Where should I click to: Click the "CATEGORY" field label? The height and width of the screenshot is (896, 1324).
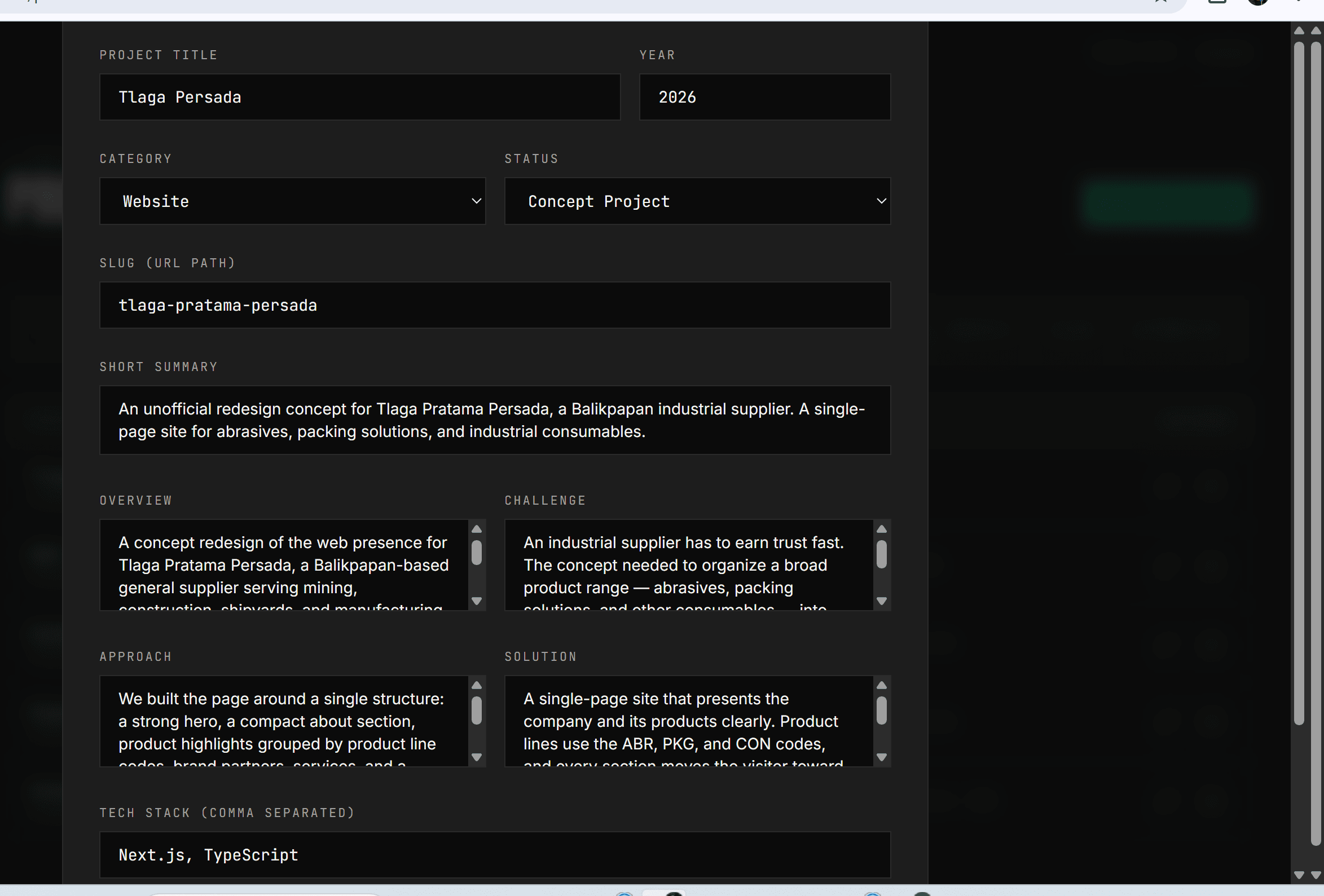pyautogui.click(x=135, y=159)
